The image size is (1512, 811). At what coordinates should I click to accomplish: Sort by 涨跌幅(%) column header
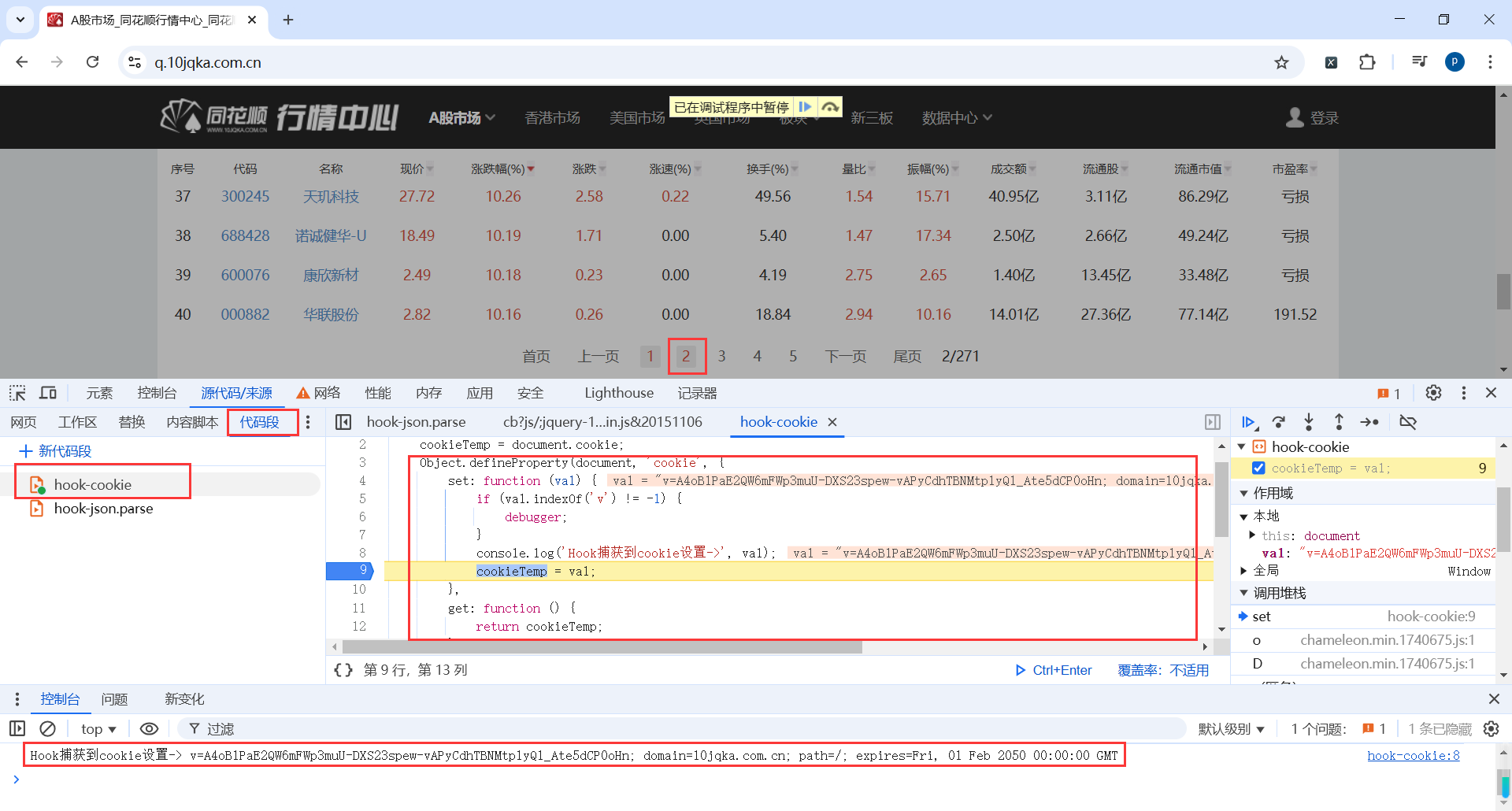click(502, 169)
